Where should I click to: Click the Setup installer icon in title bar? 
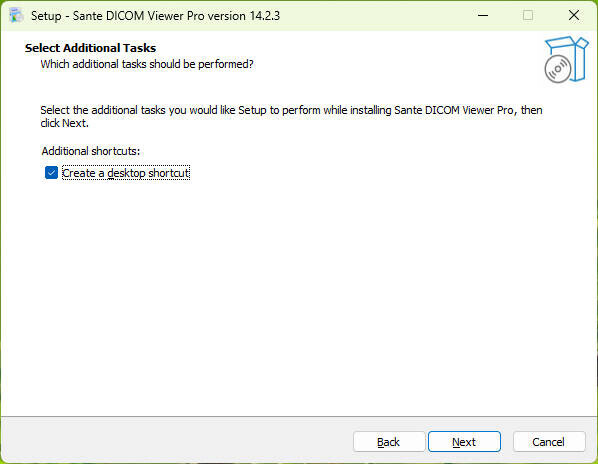coord(16,16)
